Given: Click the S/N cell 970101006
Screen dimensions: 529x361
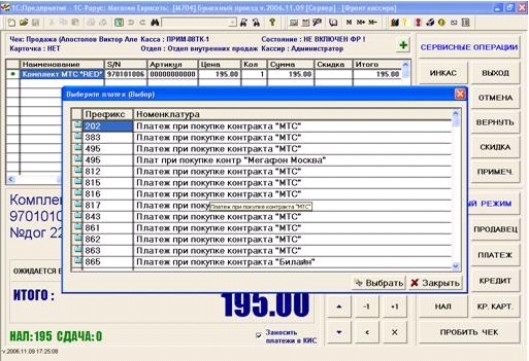Looking at the screenshot, I should 126,74.
